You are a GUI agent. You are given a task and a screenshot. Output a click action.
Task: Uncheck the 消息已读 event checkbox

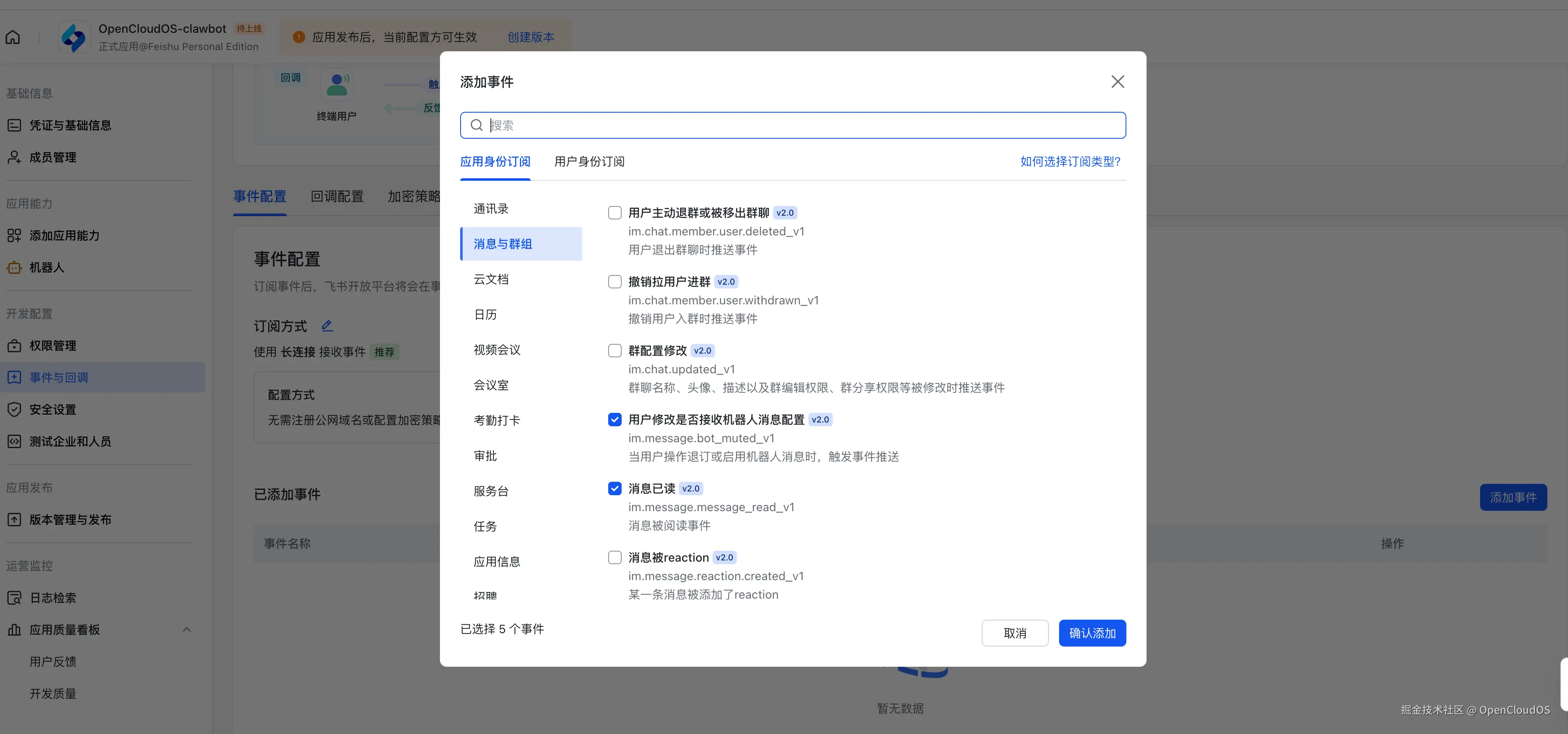[615, 488]
